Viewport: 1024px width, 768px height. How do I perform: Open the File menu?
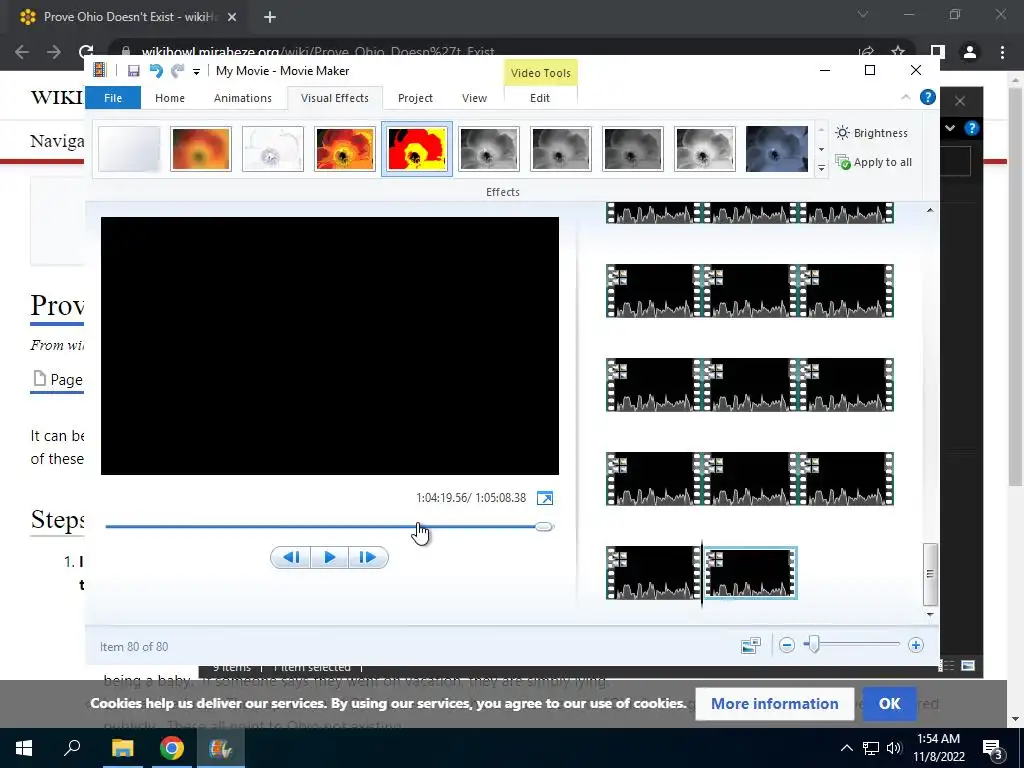coord(113,98)
